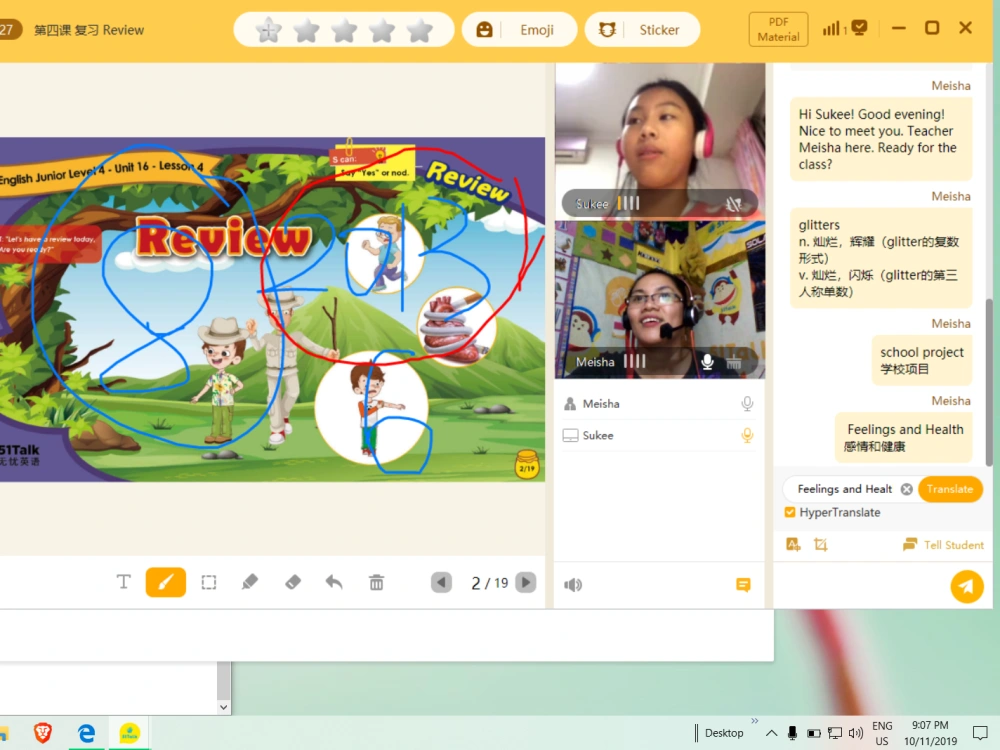
Task: Select the Eraser tool
Action: [x=293, y=582]
